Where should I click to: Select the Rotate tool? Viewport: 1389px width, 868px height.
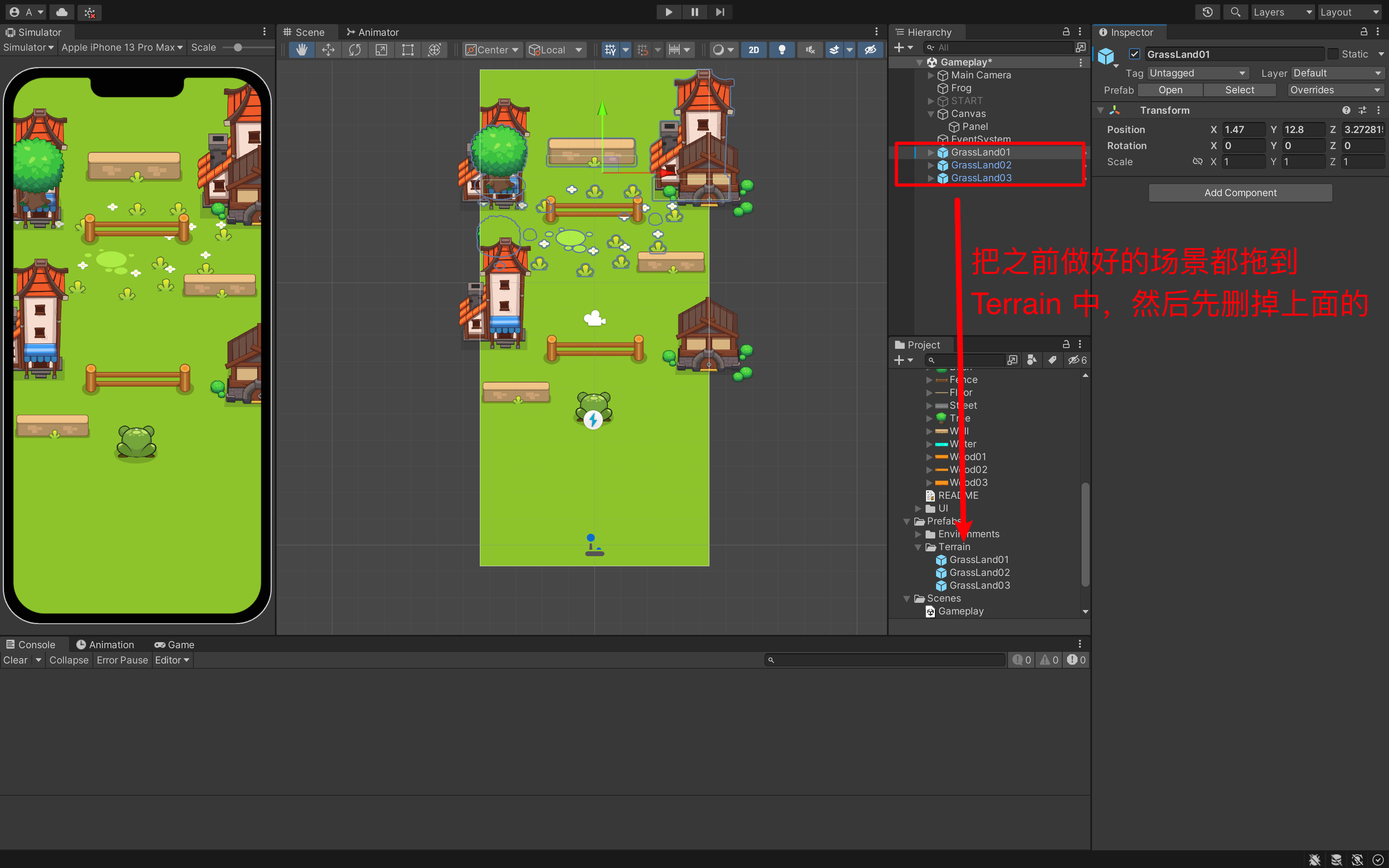point(355,50)
